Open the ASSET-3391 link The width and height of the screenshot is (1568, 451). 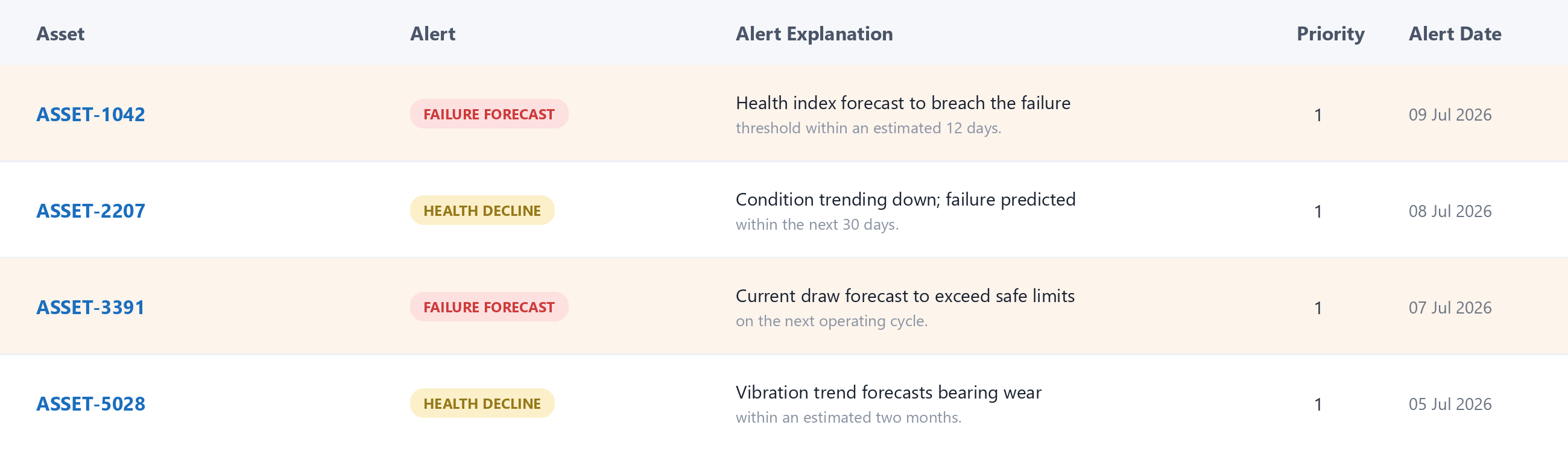tap(90, 307)
